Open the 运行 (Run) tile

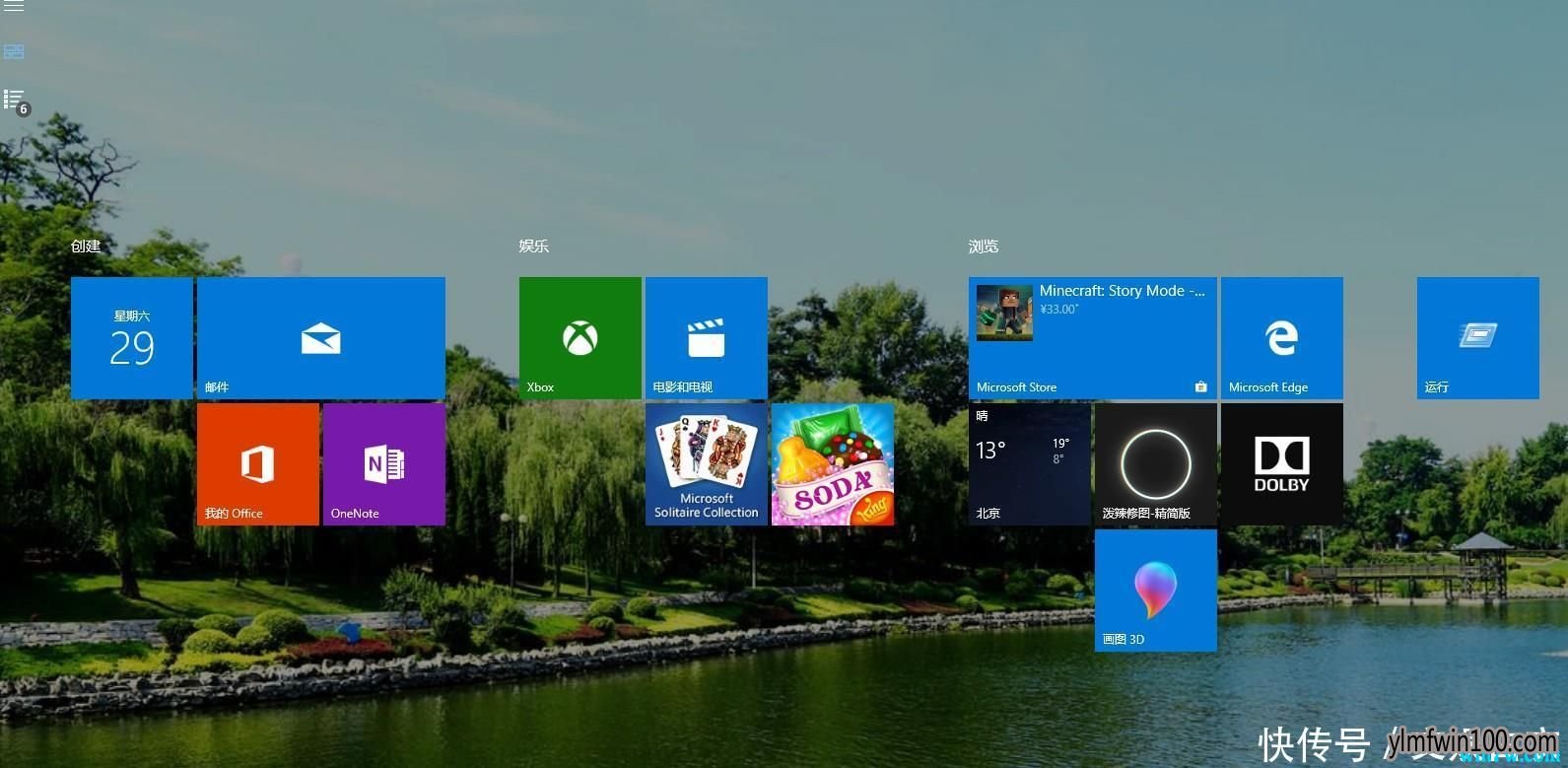click(1478, 338)
